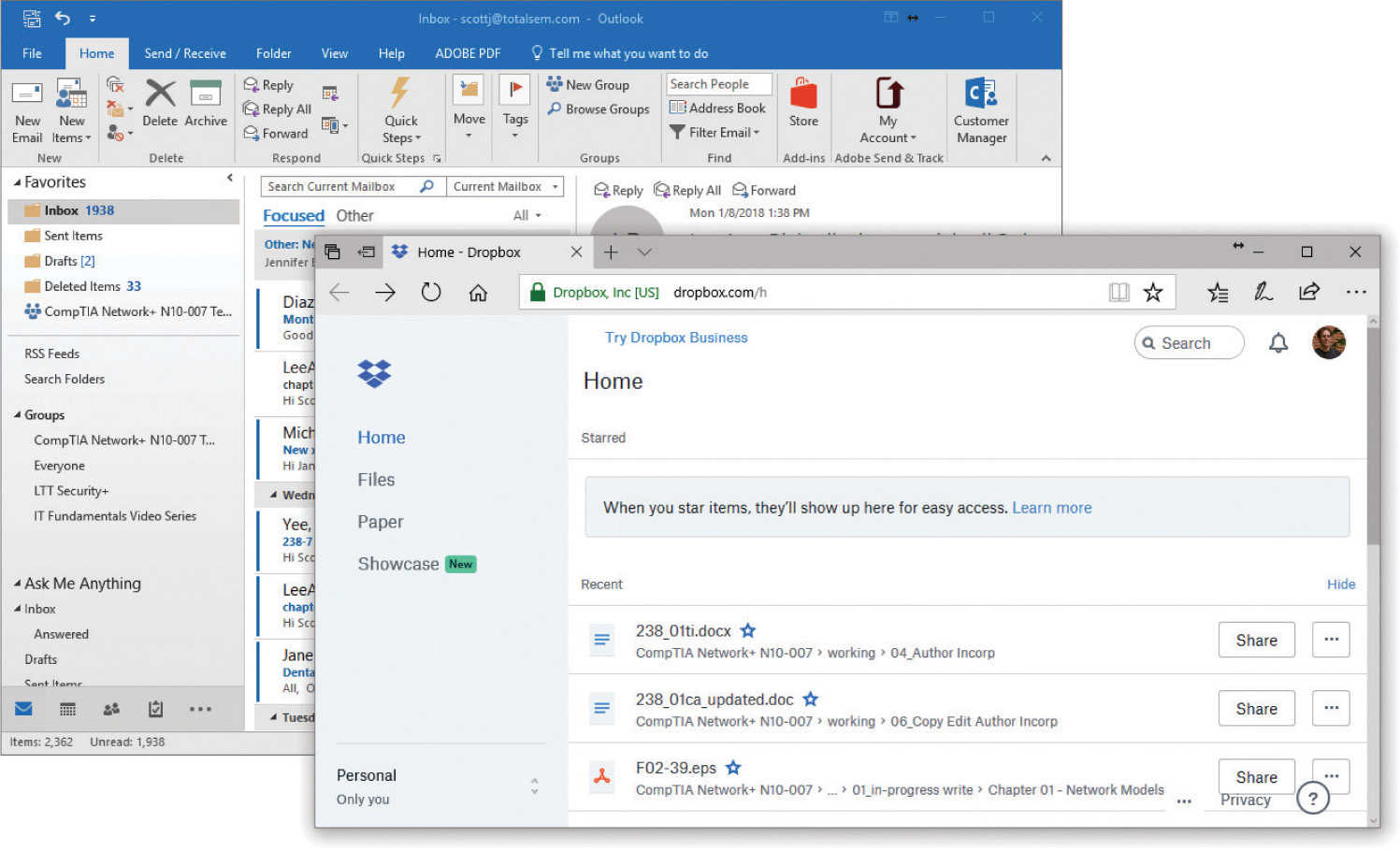Go to browser home page icon
This screenshot has height=851, width=1400.
tap(478, 293)
